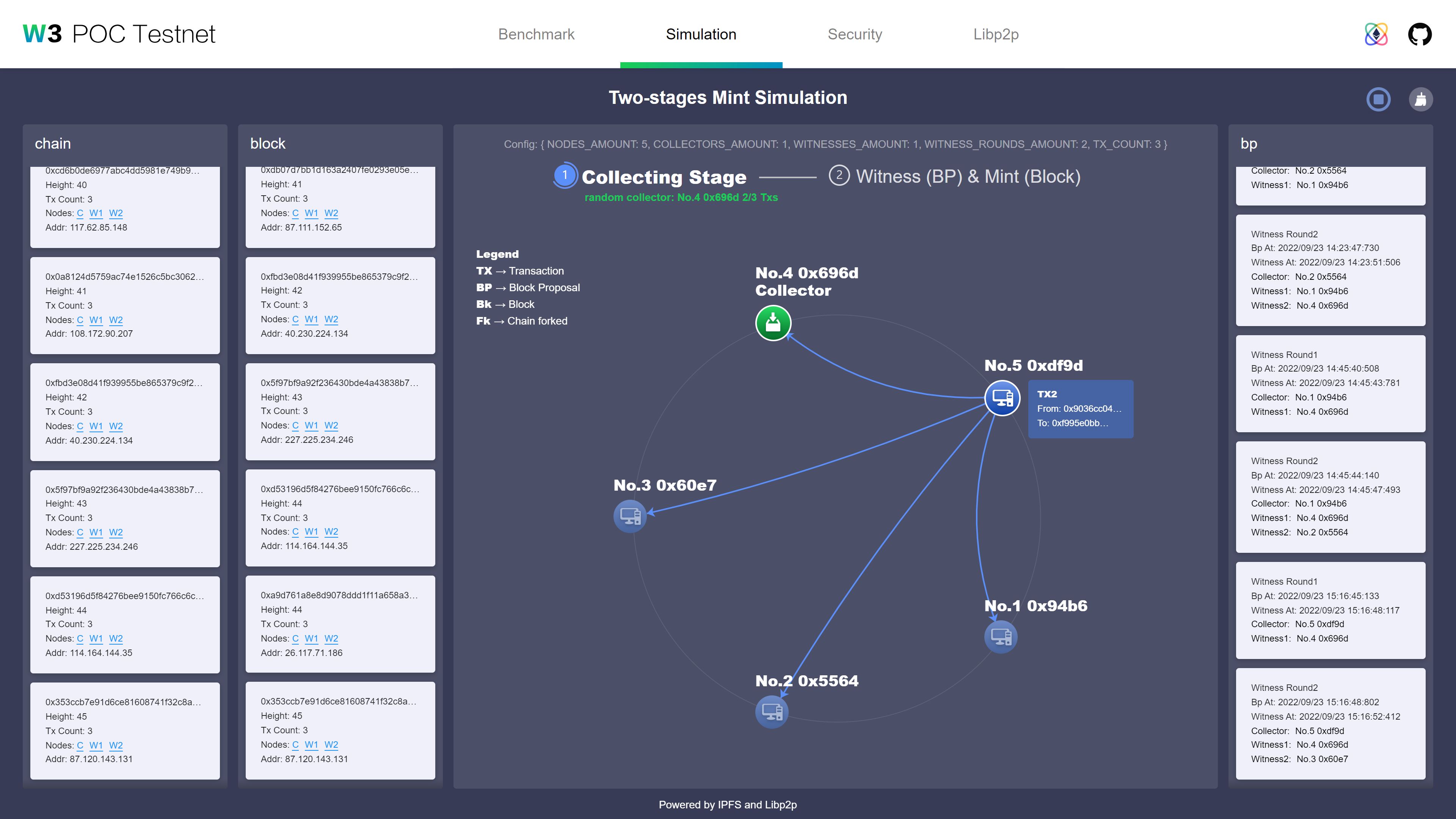The width and height of the screenshot is (1456, 819).
Task: Click Witness Round1 card at 15:16:45:133
Action: point(1330,610)
